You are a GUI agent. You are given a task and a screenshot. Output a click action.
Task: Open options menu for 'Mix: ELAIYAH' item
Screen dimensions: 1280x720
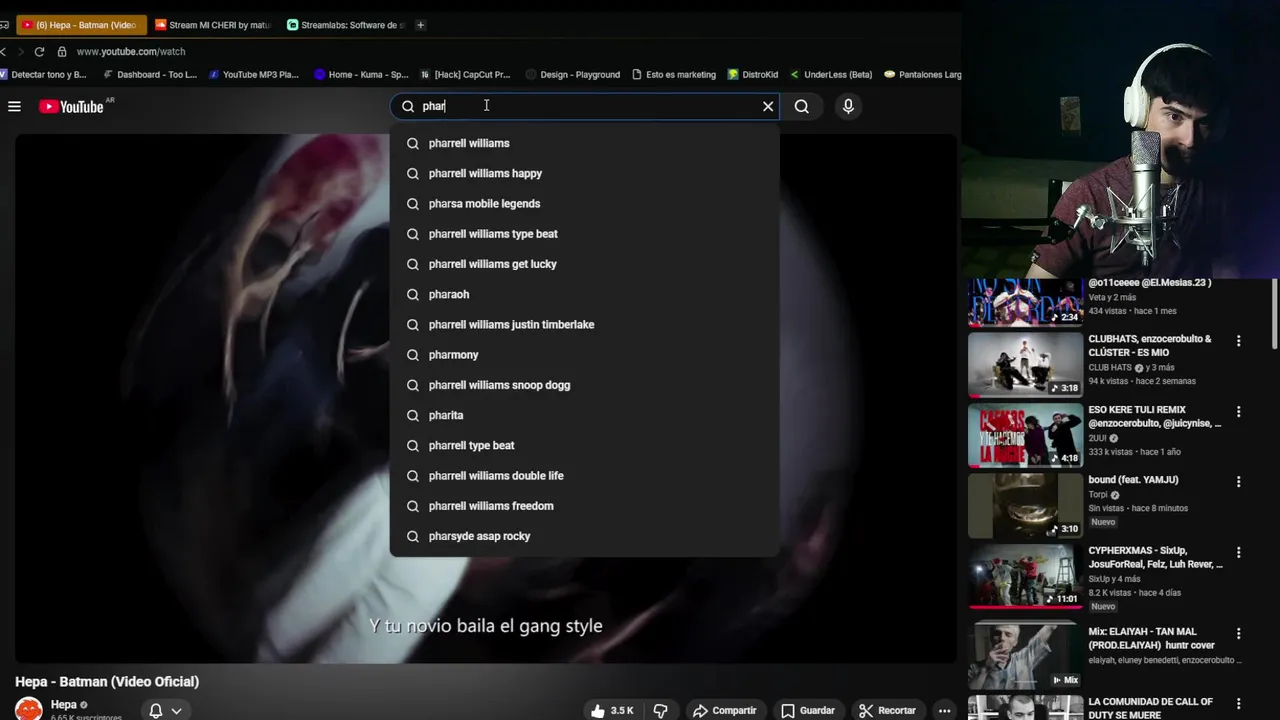[x=1238, y=634]
